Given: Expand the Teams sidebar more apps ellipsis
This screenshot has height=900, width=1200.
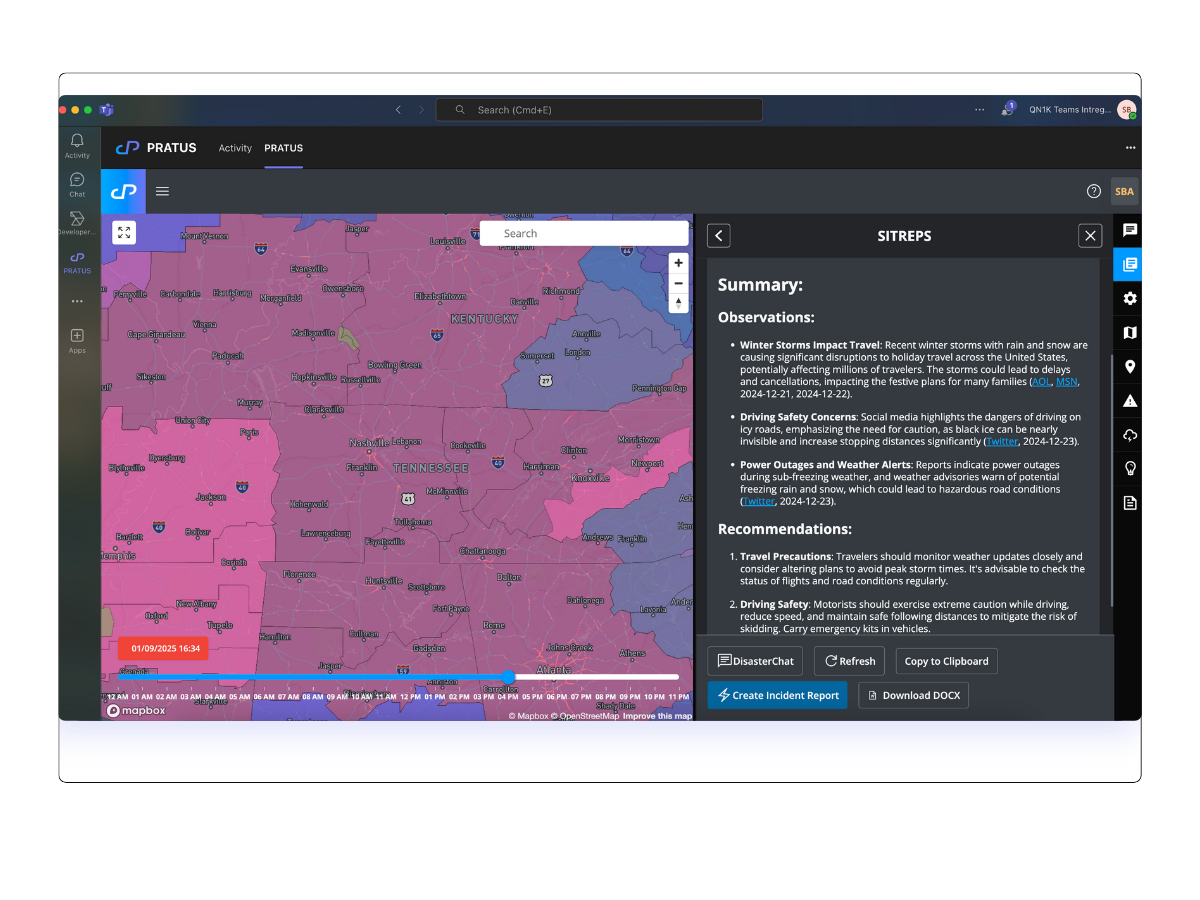Looking at the screenshot, I should (77, 301).
